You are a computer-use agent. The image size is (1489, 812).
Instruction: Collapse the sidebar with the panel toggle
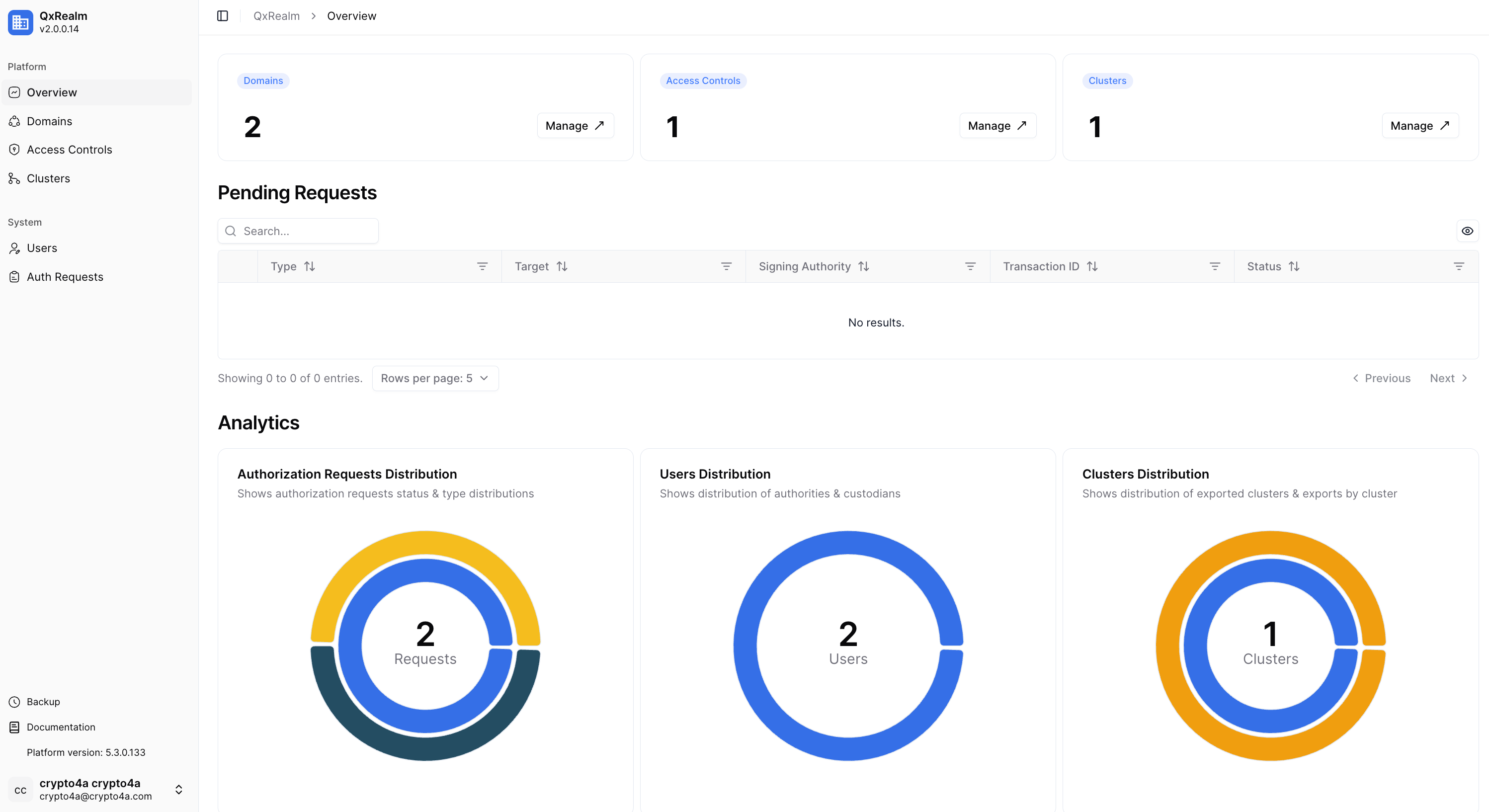tap(222, 15)
